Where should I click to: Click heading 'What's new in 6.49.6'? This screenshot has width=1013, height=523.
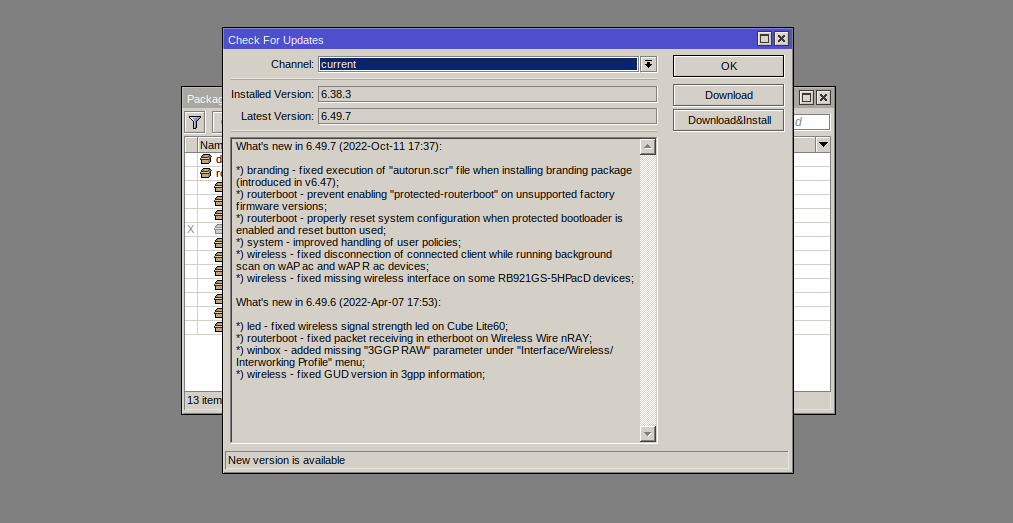click(x=339, y=302)
